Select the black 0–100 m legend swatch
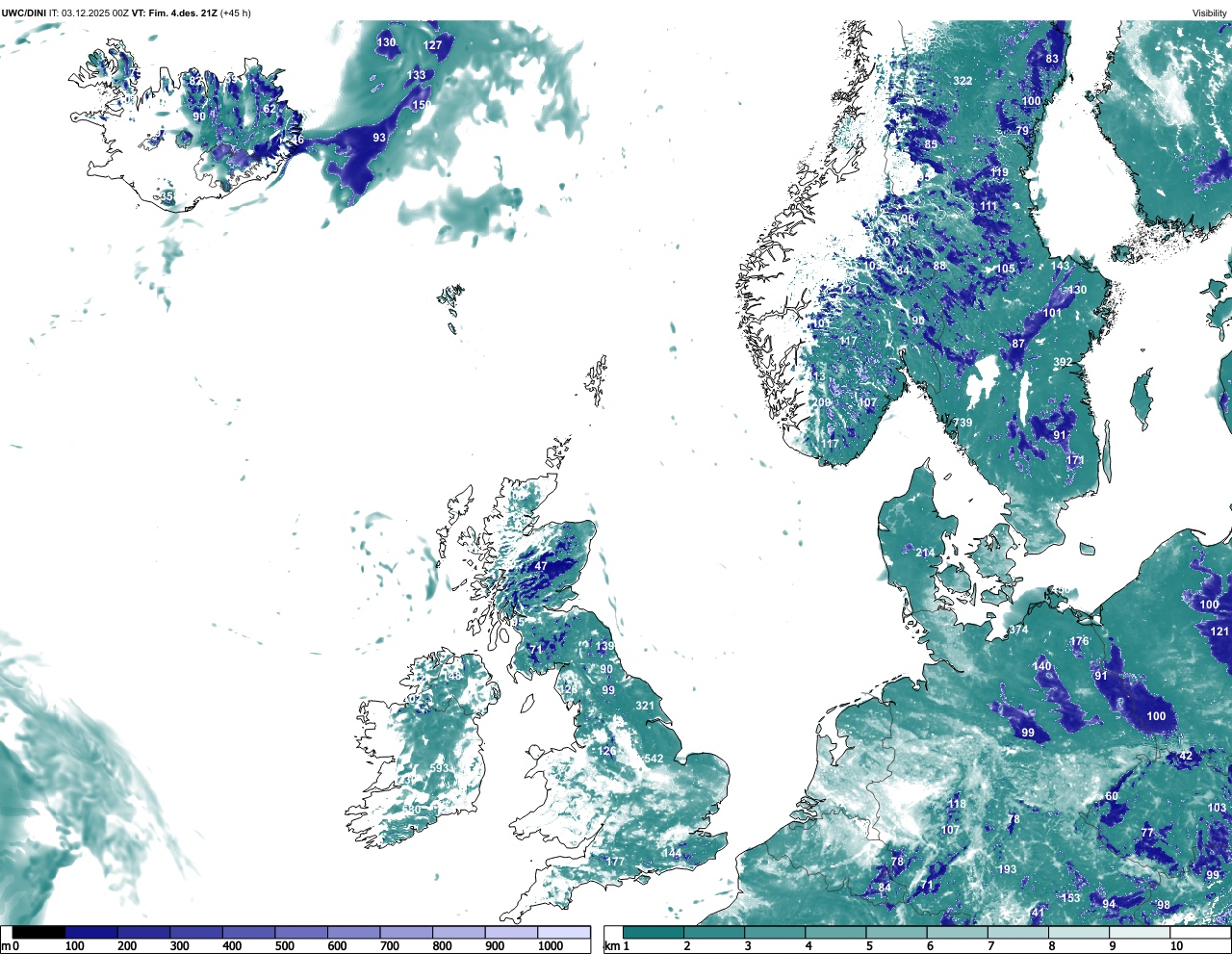Image resolution: width=1232 pixels, height=954 pixels. tap(39, 932)
